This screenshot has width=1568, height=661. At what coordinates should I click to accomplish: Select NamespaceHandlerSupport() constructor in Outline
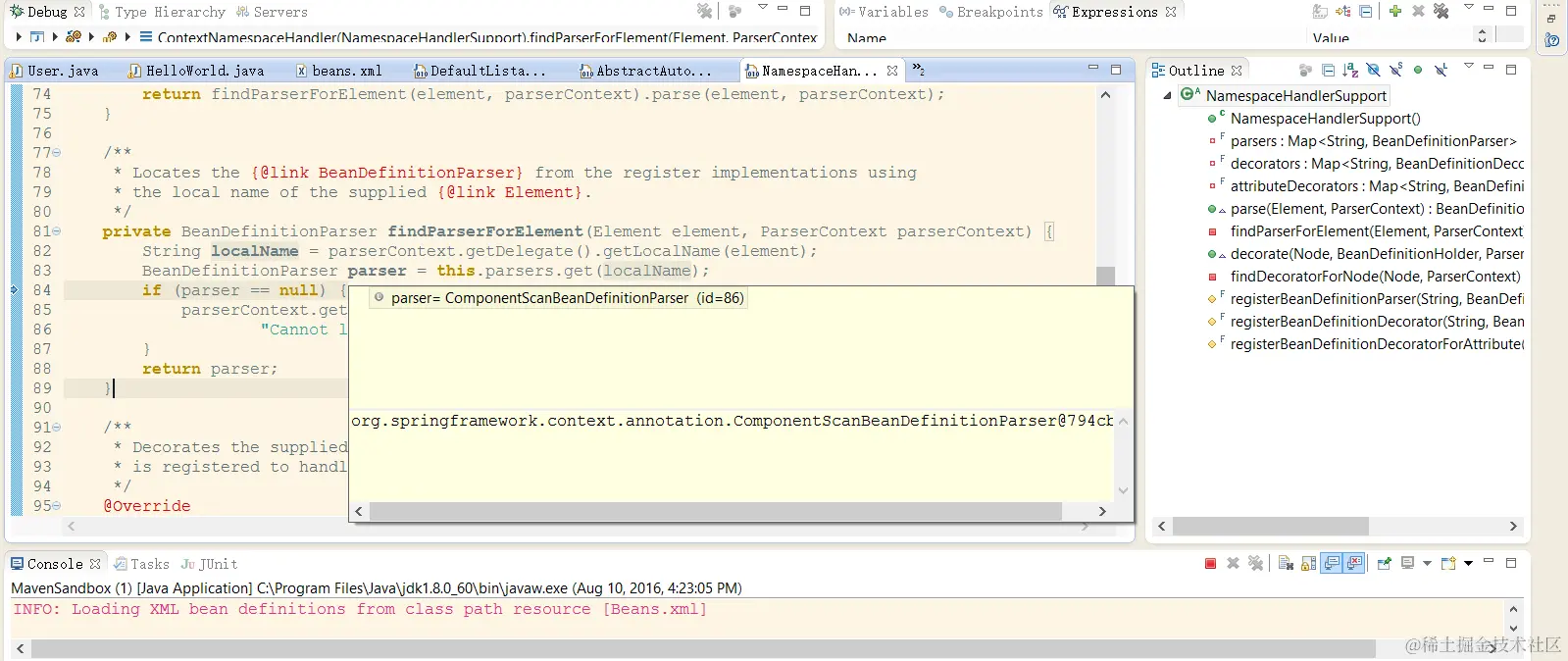click(x=1325, y=119)
